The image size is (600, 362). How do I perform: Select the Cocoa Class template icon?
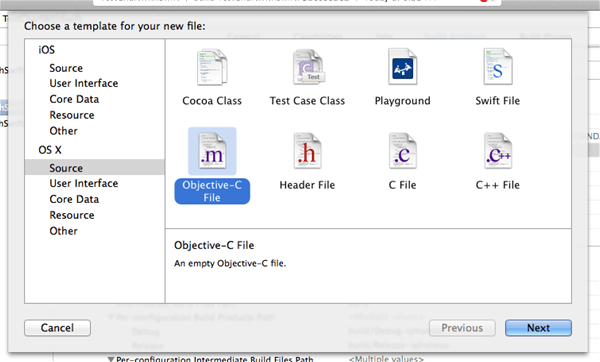pos(212,67)
